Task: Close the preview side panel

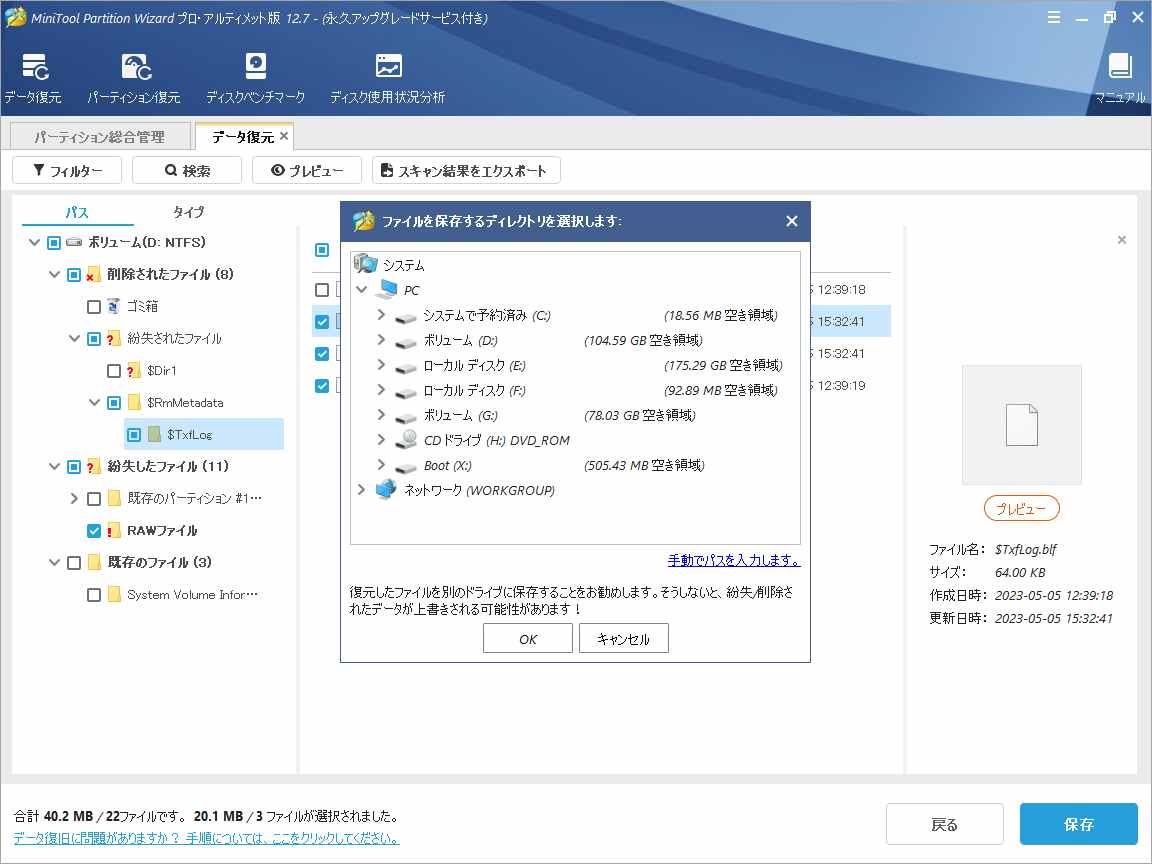Action: [1122, 240]
